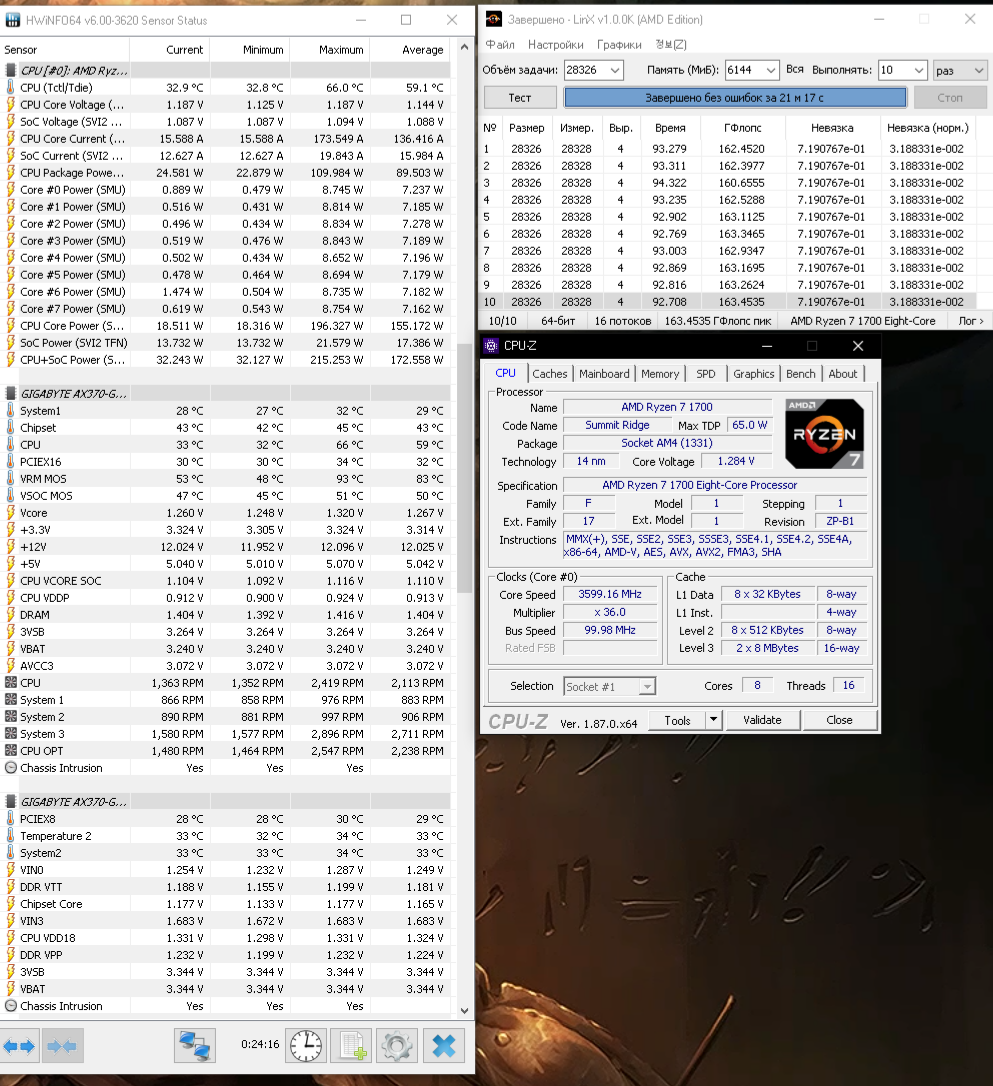Image resolution: width=993 pixels, height=1086 pixels.
Task: Open HWiNFO sensor settings gear icon
Action: point(397,1046)
